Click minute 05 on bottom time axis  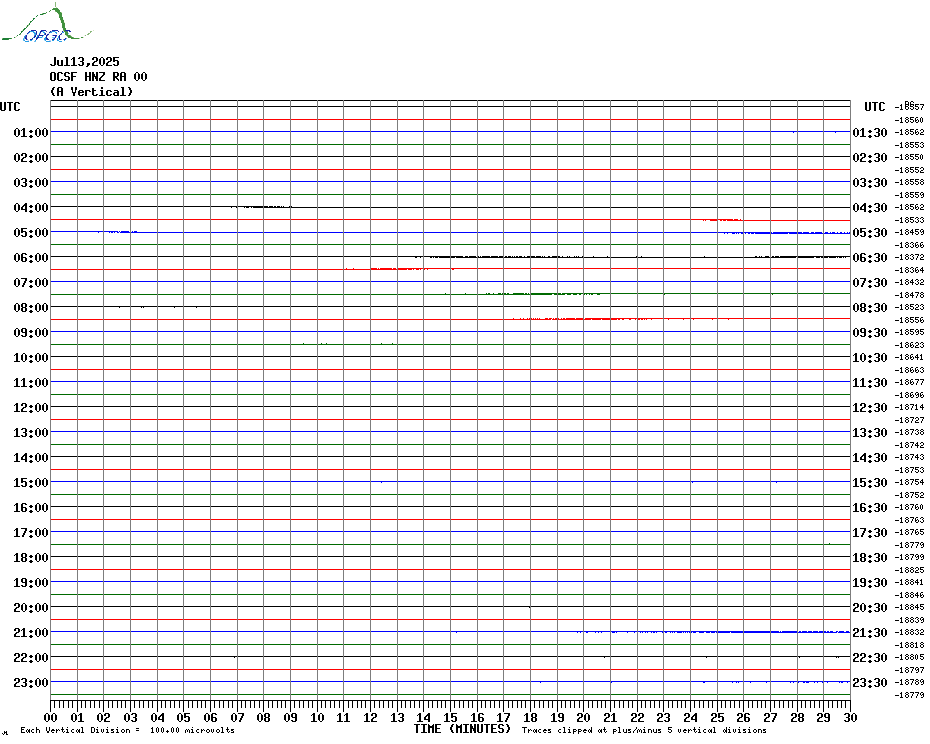click(x=184, y=718)
